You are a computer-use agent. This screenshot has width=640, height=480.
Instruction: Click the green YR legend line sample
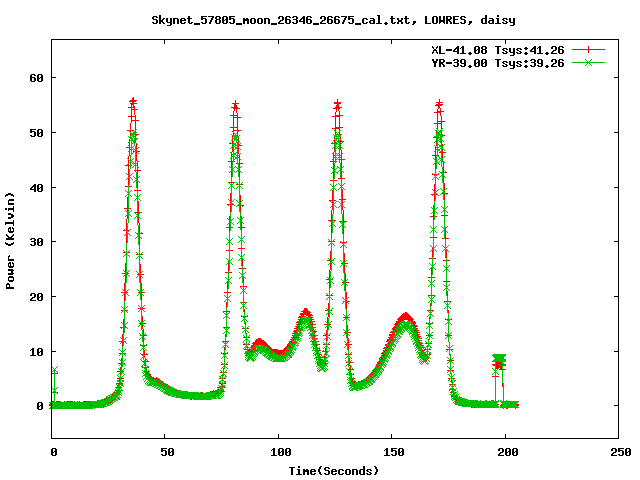click(588, 63)
